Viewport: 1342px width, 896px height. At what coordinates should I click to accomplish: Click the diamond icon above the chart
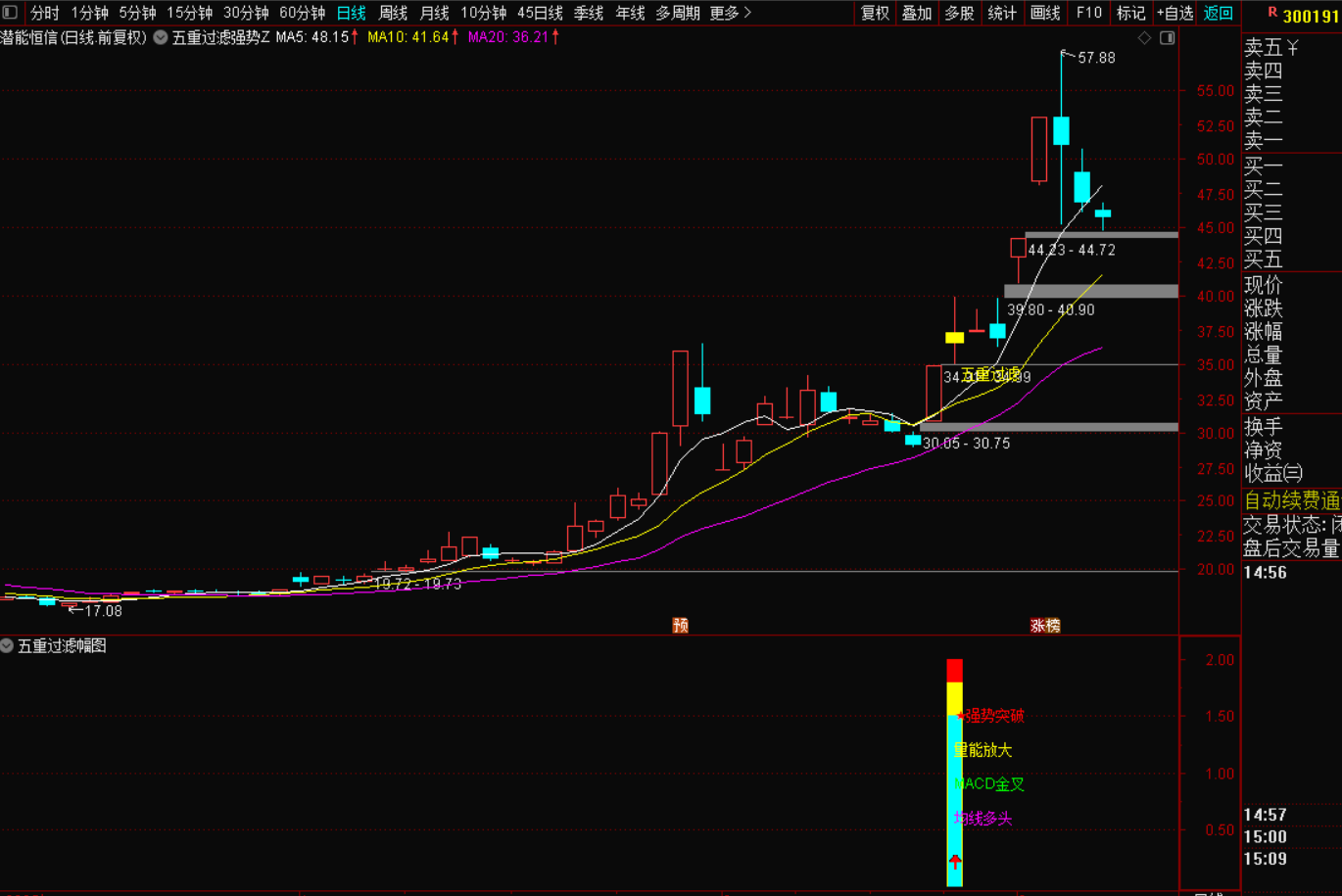click(x=1144, y=38)
